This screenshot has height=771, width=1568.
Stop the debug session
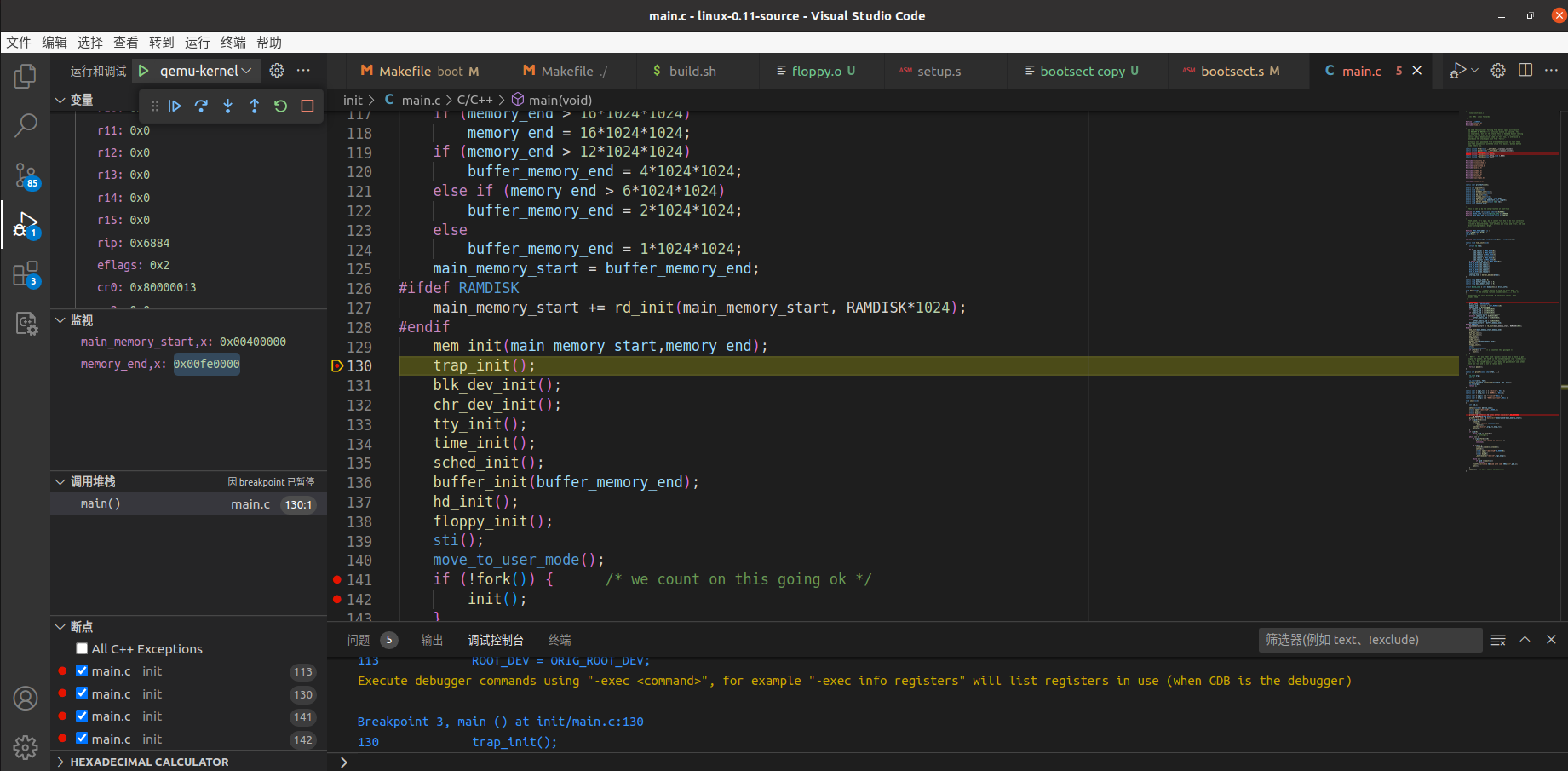pyautogui.click(x=307, y=106)
